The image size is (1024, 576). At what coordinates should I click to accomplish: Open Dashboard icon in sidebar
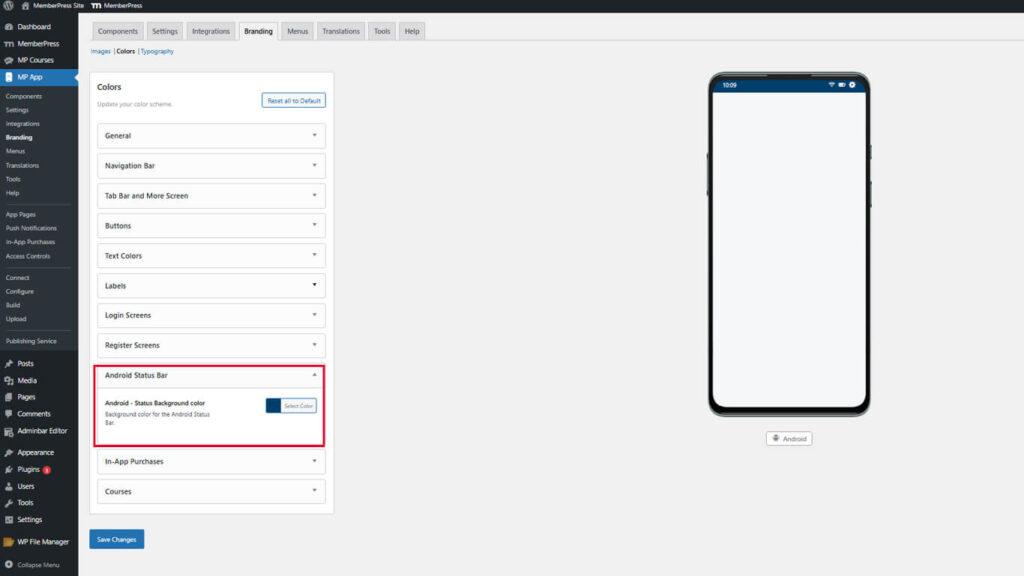coord(9,27)
